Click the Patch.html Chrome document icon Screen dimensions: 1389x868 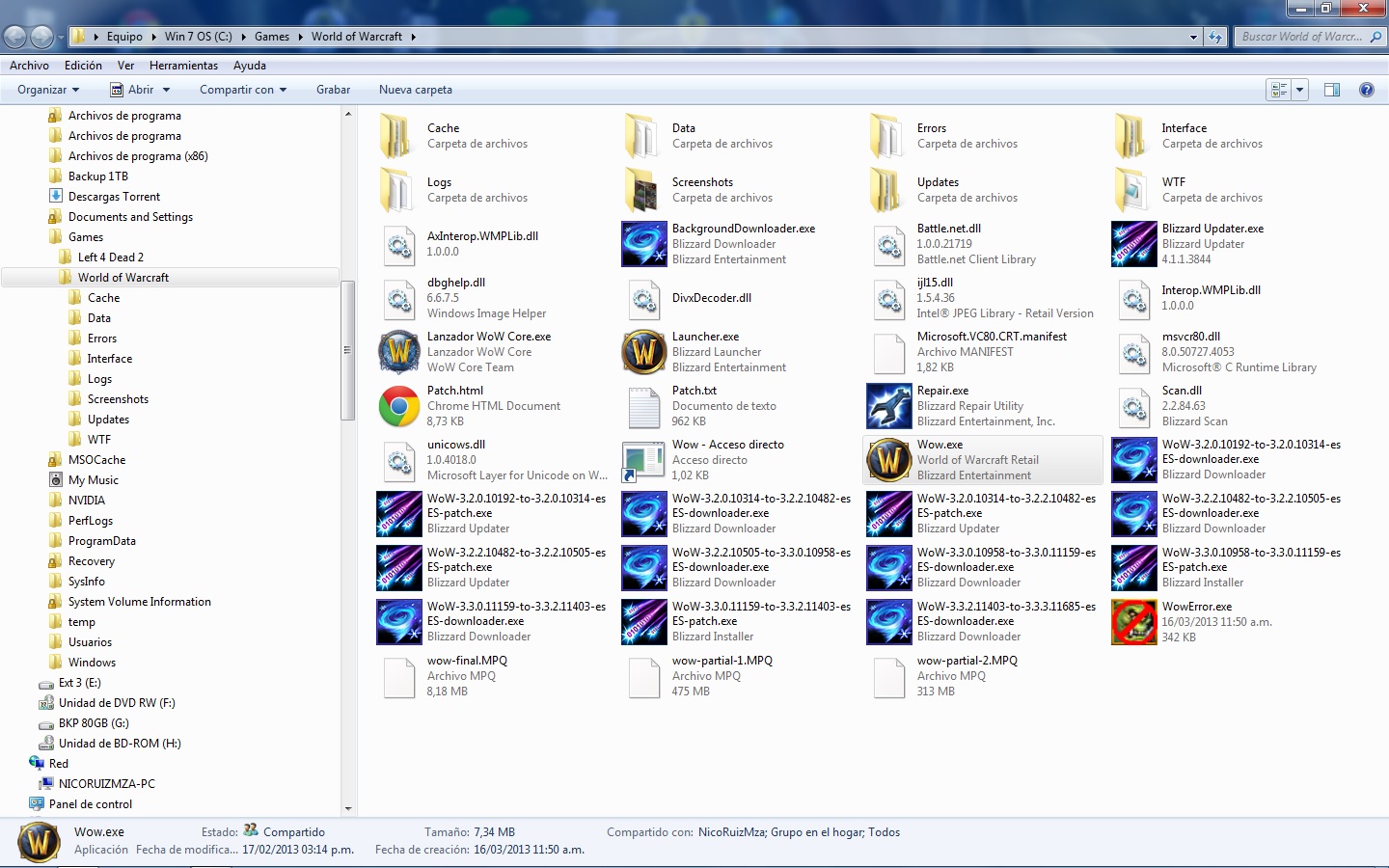coord(398,406)
